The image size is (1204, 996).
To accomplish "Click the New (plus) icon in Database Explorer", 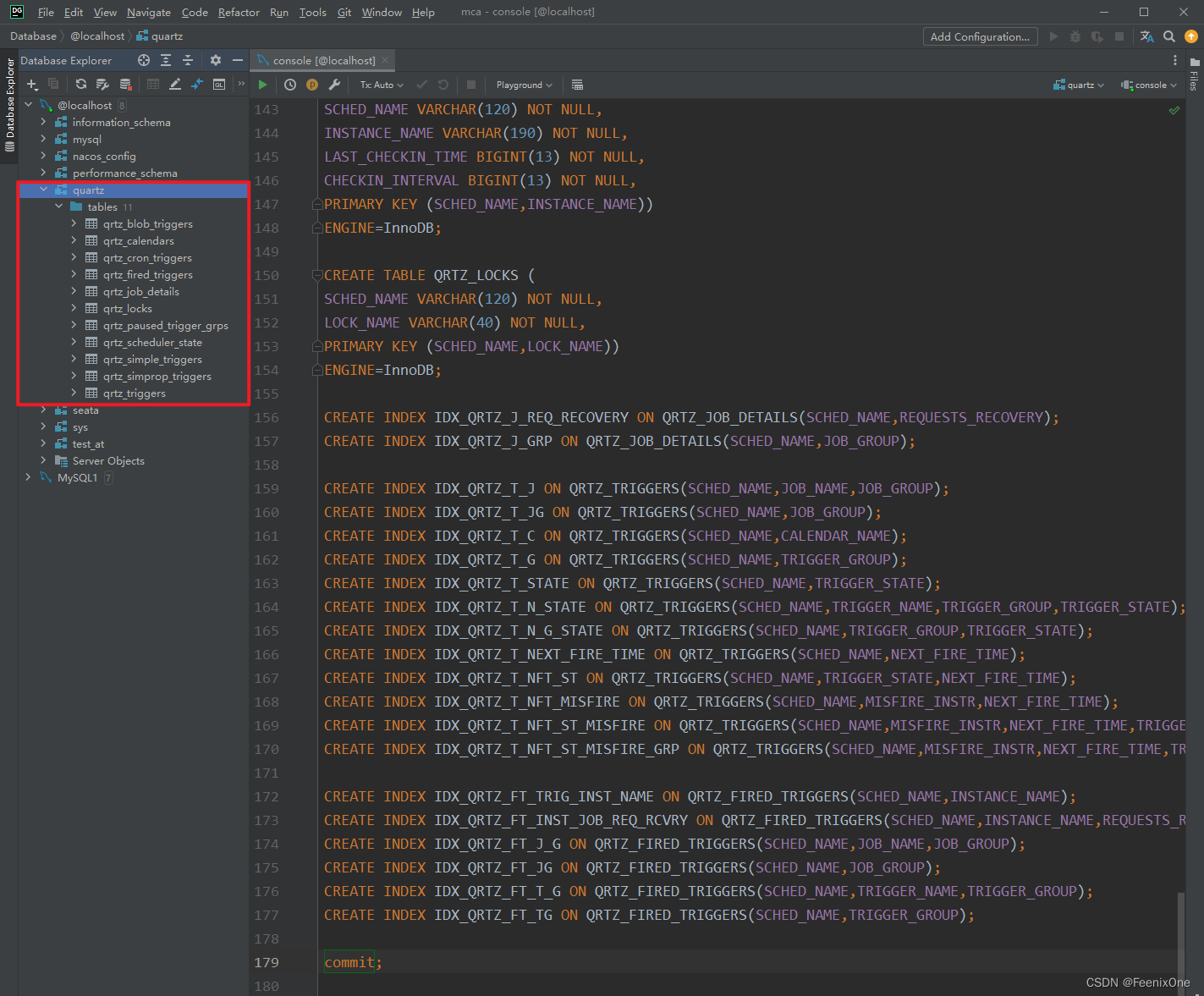I will [x=32, y=85].
